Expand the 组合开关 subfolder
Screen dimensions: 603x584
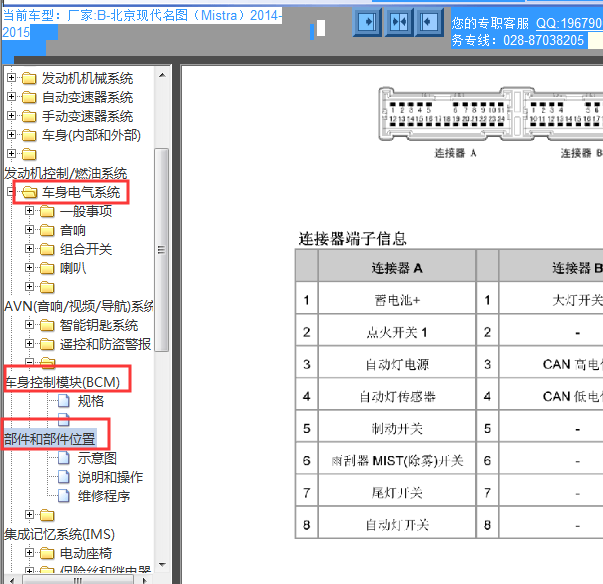tap(29, 249)
